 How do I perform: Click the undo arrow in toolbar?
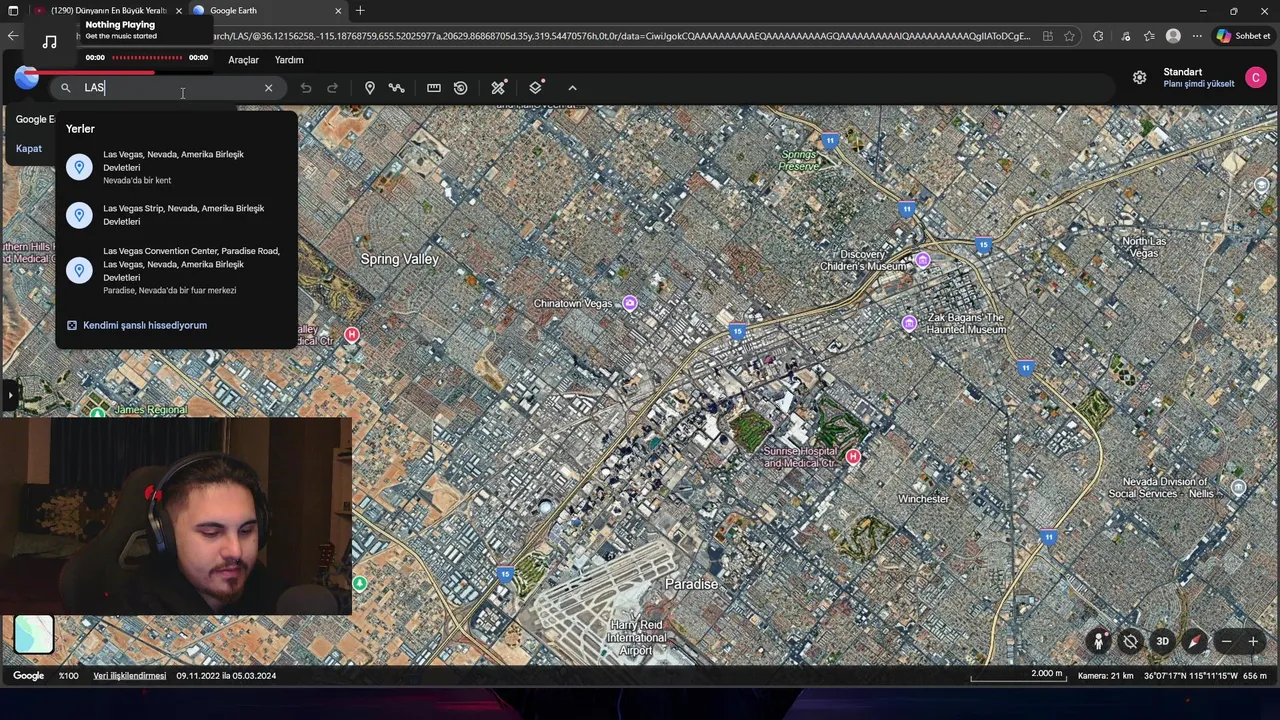point(306,88)
